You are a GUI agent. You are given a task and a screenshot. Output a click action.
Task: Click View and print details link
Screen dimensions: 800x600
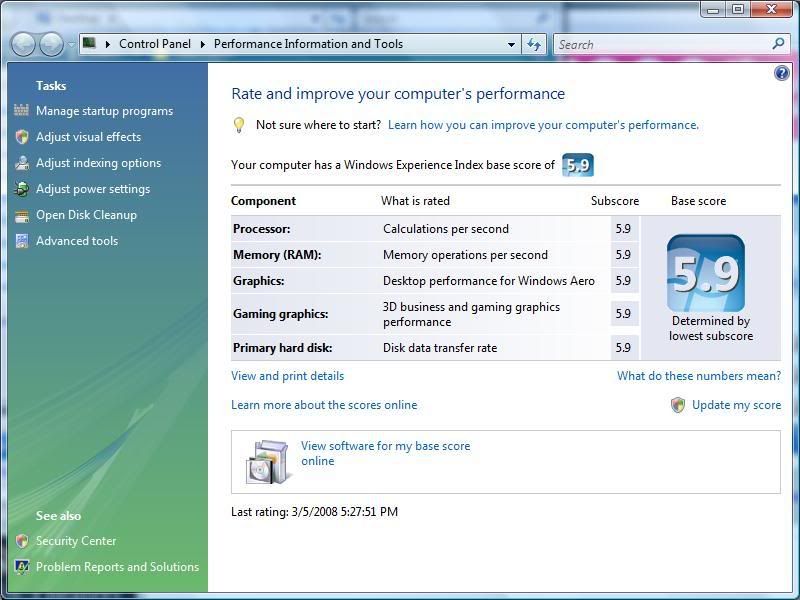(288, 376)
